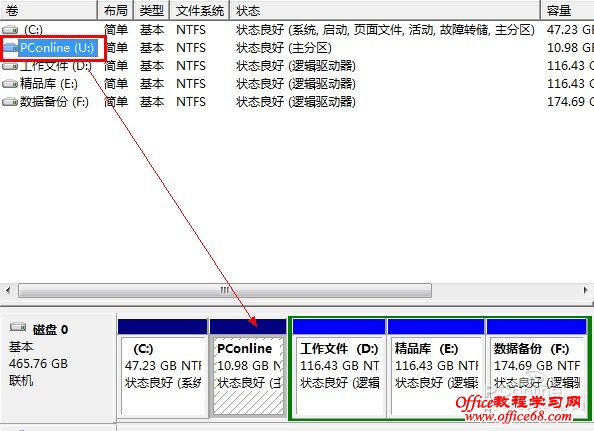Click the 磁盘 0 disk icon
This screenshot has width=594, height=431.
18,327
